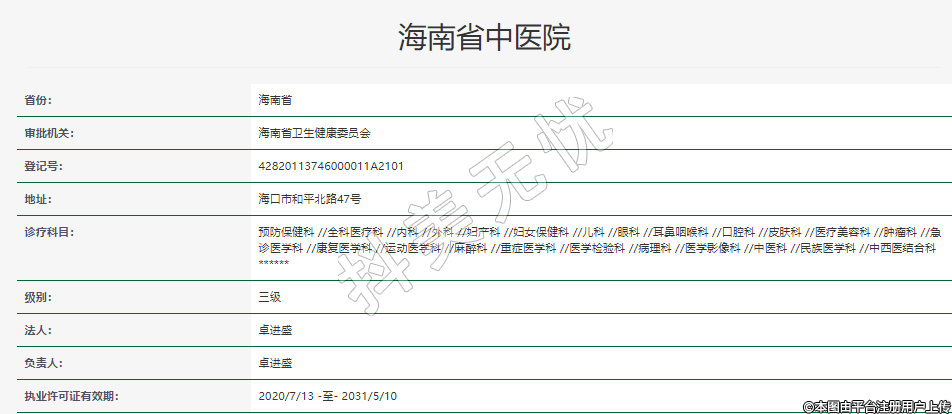Click the 海南省中医院 page title

point(484,38)
